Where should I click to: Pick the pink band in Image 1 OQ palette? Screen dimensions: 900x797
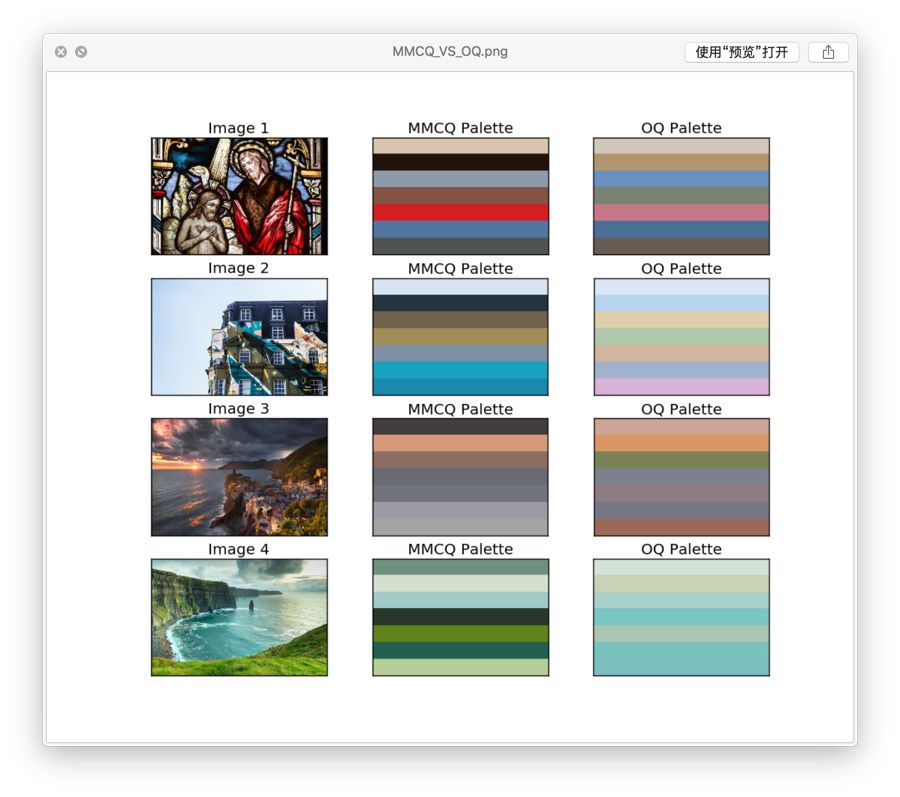[681, 213]
